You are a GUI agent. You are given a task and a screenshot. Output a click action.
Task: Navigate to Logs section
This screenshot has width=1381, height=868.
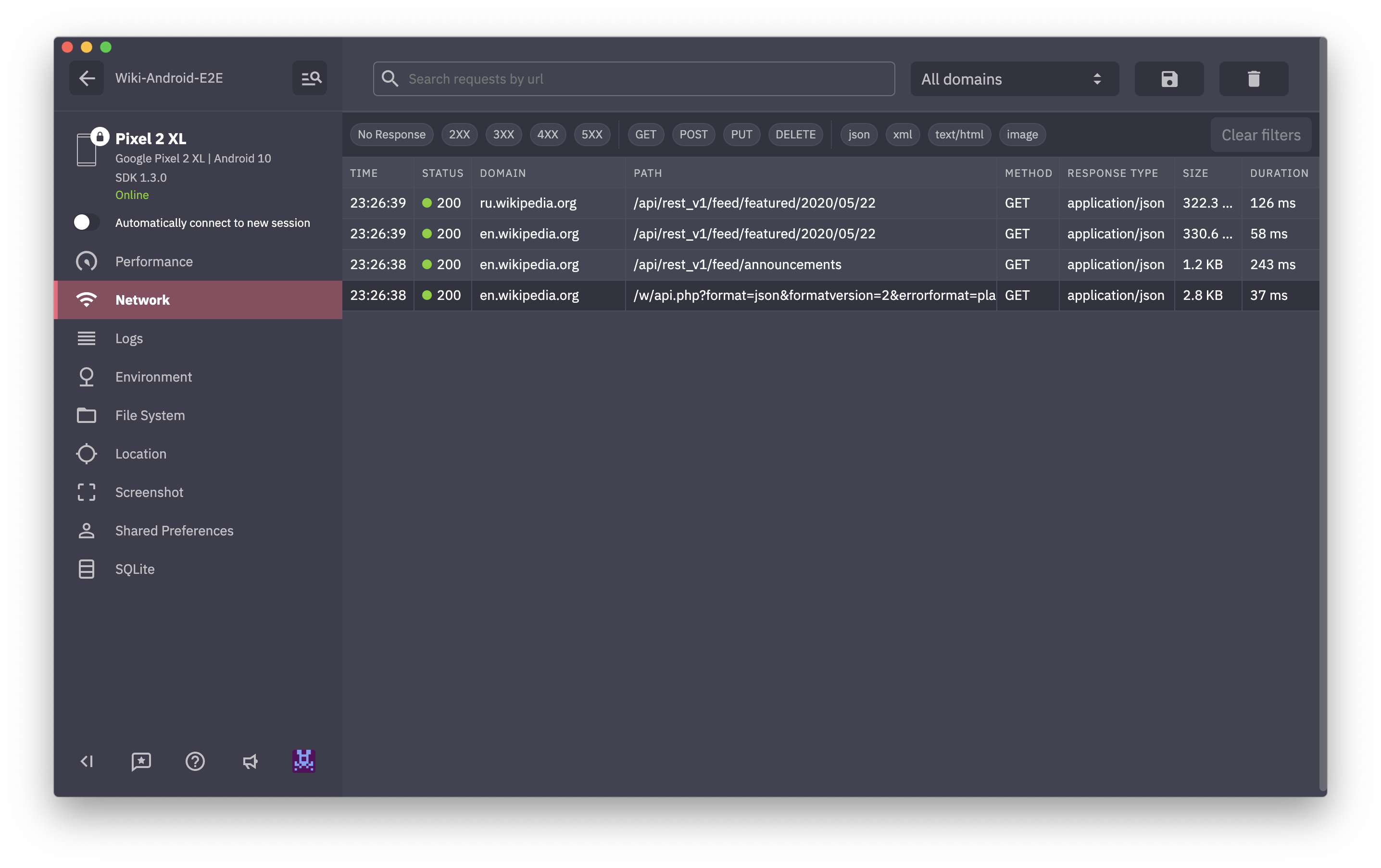pyautogui.click(x=129, y=337)
